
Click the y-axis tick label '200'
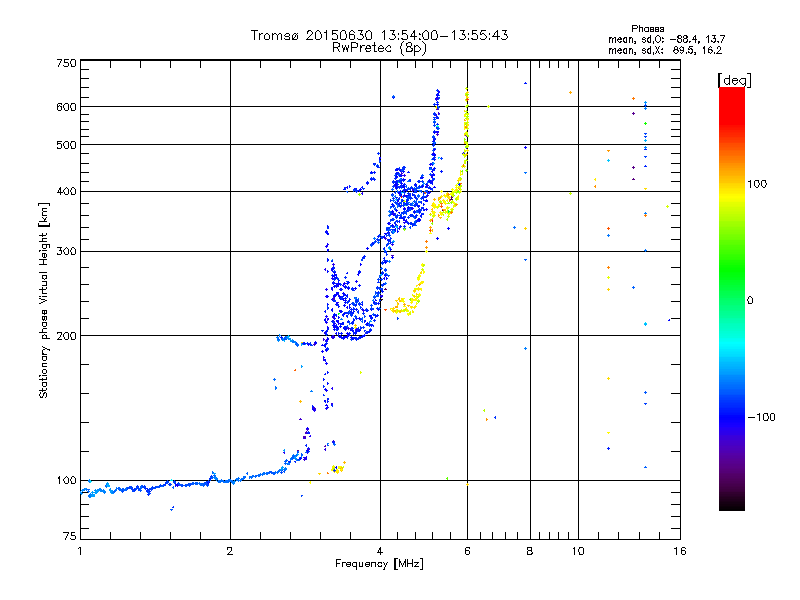point(66,336)
